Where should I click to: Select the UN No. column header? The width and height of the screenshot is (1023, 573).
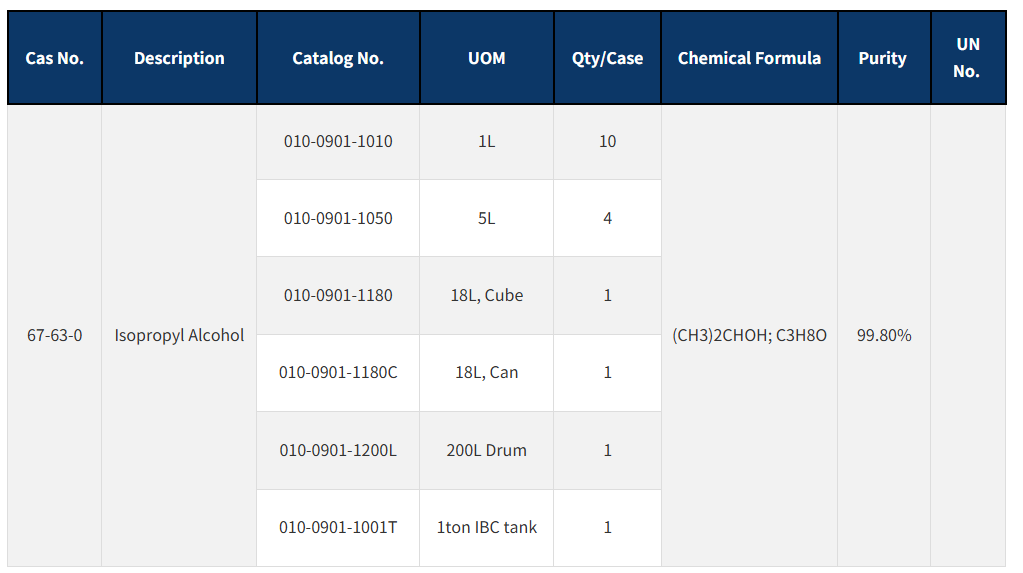tap(968, 58)
